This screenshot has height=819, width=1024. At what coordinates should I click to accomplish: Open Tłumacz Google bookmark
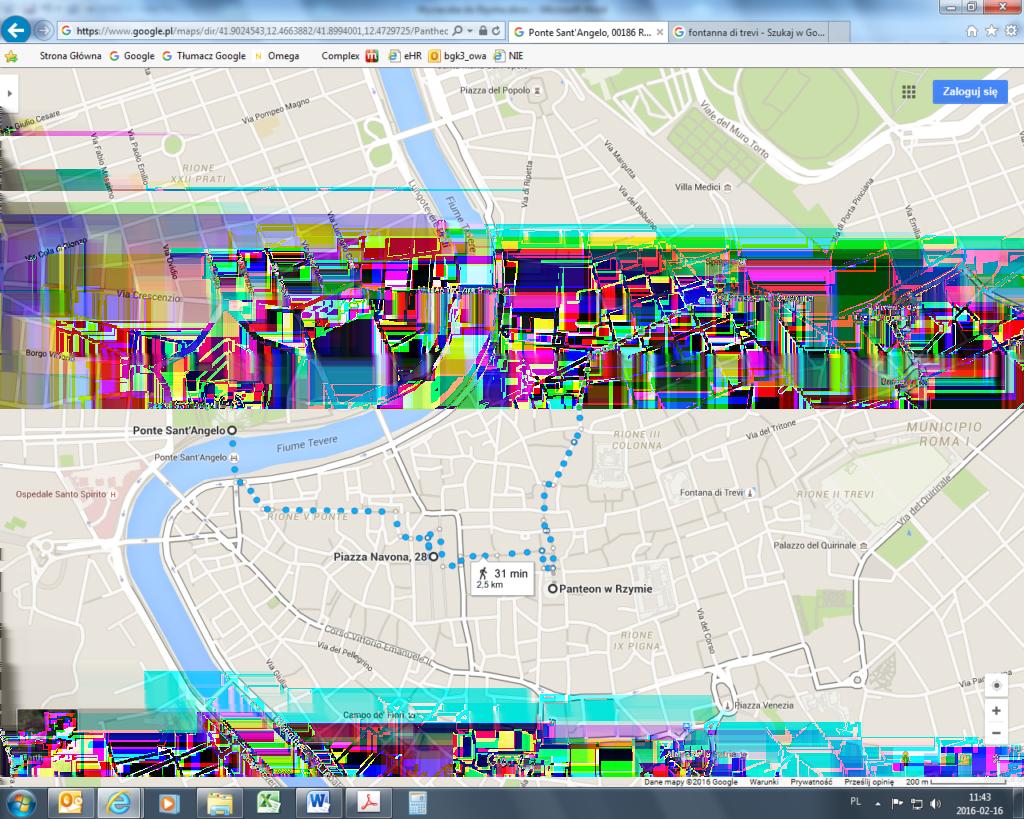coord(204,56)
